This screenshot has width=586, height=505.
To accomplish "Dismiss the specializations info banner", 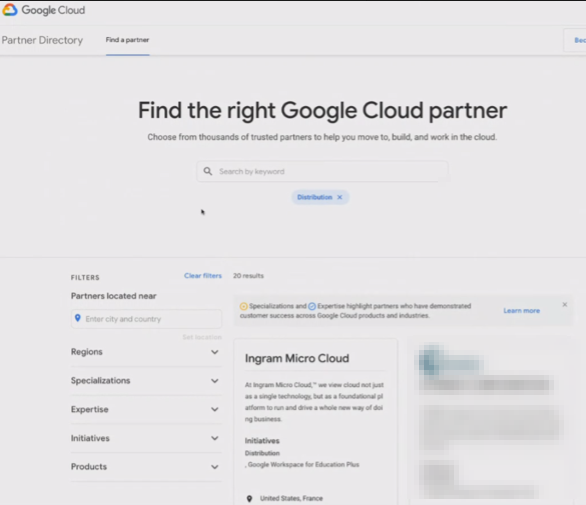I will coord(565,305).
